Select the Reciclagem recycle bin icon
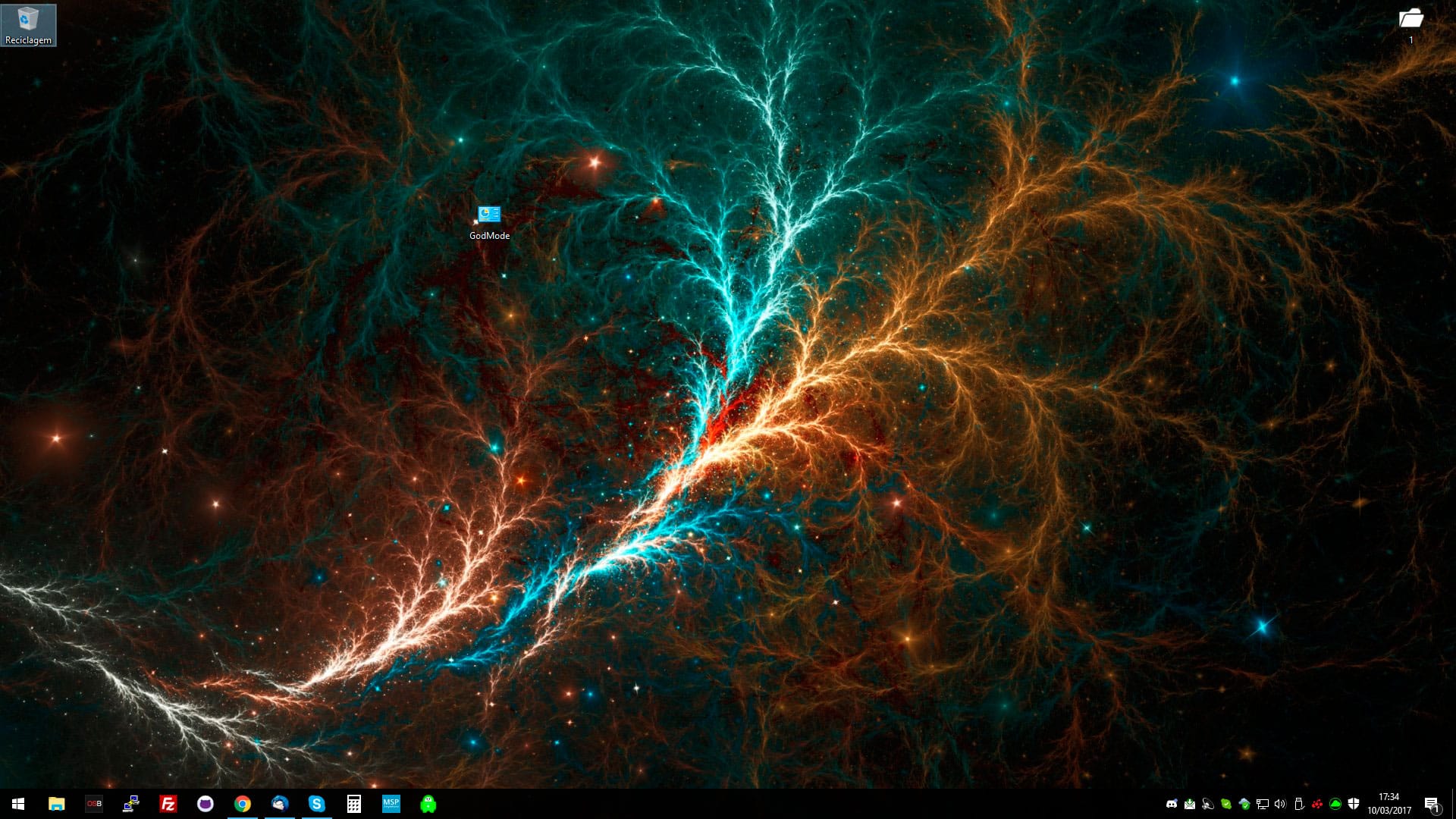The height and width of the screenshot is (819, 1456). [28, 25]
